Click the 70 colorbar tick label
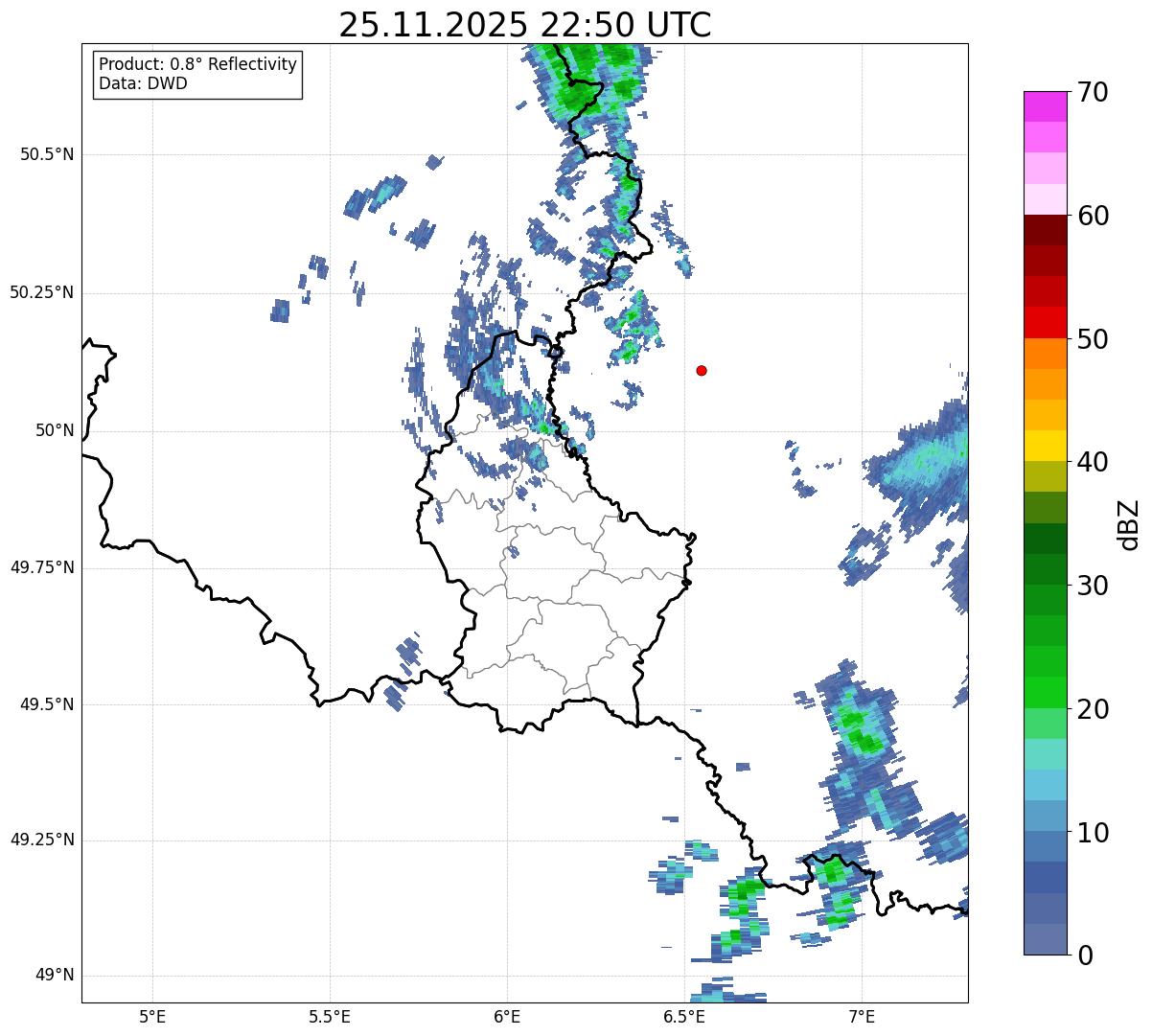The image size is (1152, 1036). (x=1093, y=92)
